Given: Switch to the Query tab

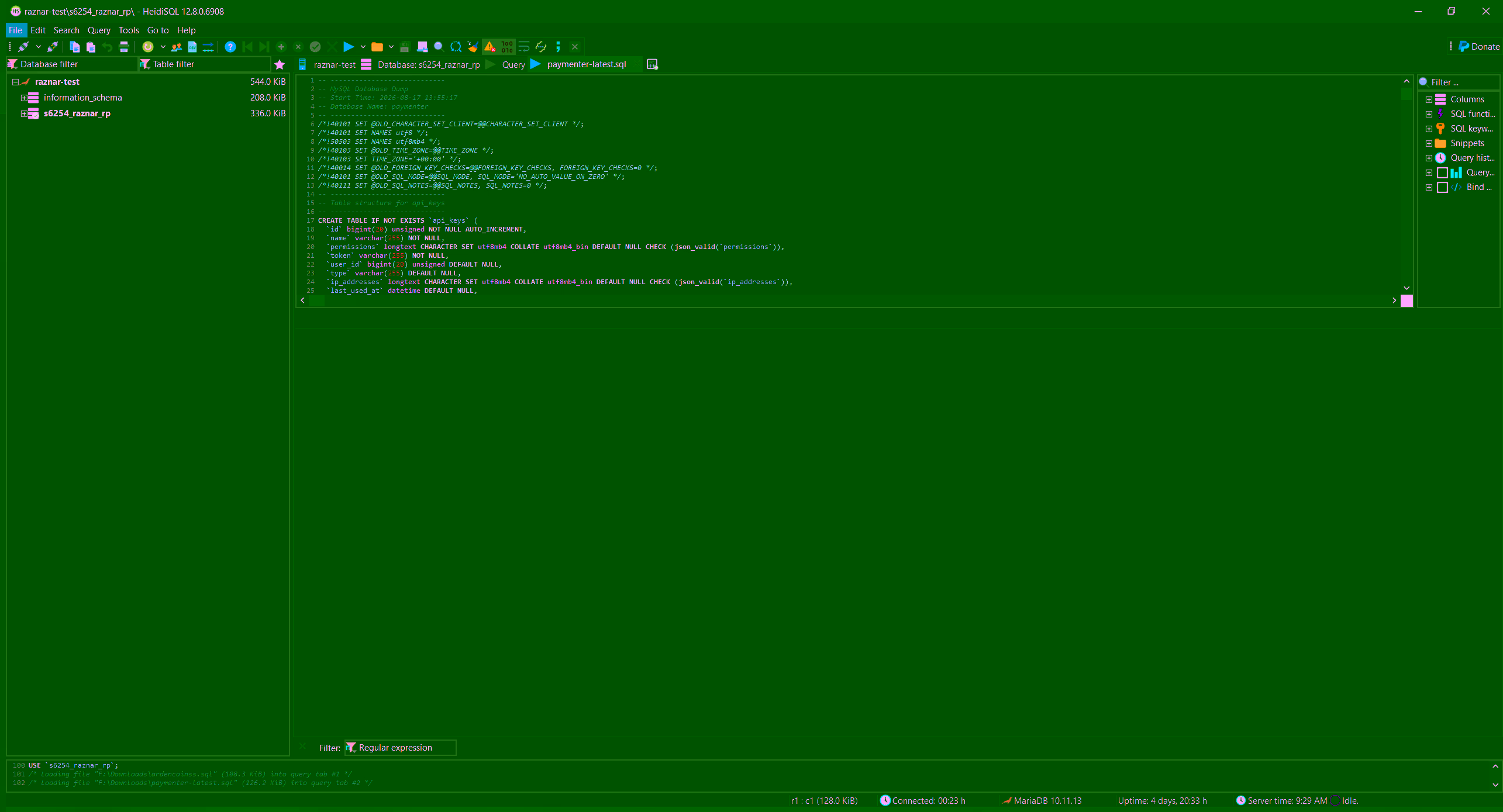Looking at the screenshot, I should (506, 64).
